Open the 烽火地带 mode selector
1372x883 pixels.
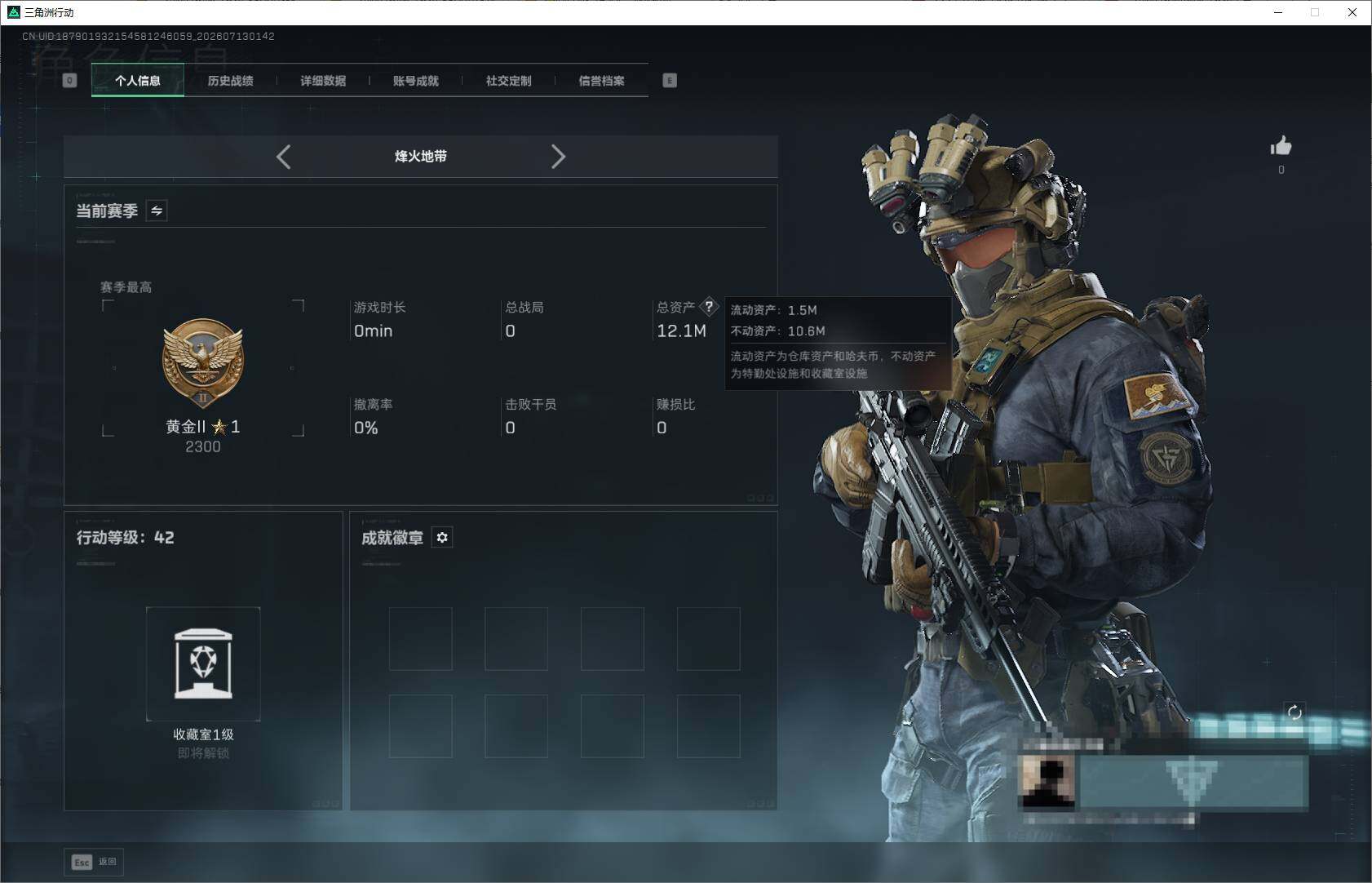(x=421, y=157)
